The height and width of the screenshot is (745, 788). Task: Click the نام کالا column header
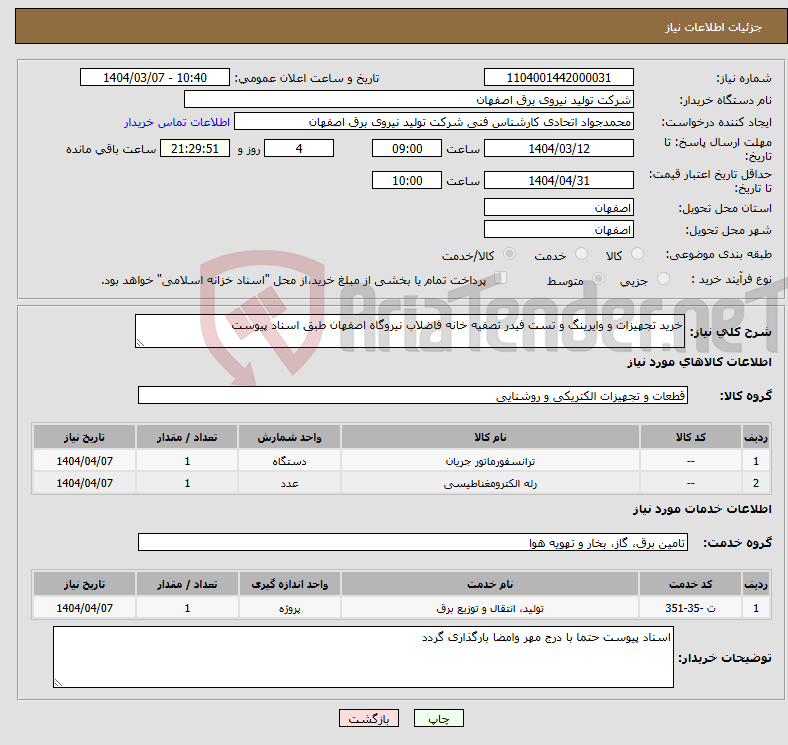[490, 437]
